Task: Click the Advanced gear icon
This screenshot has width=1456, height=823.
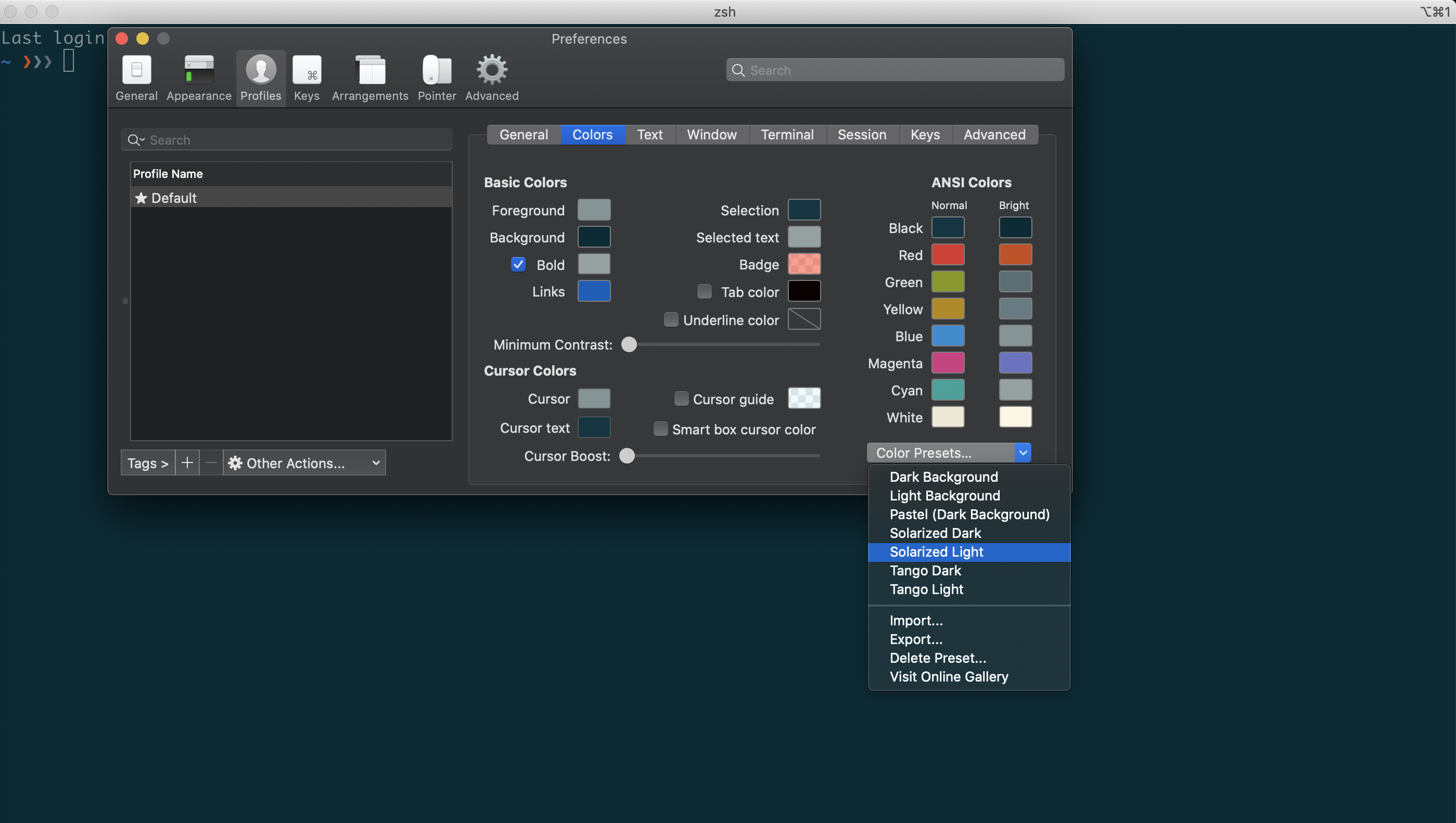Action: point(491,70)
